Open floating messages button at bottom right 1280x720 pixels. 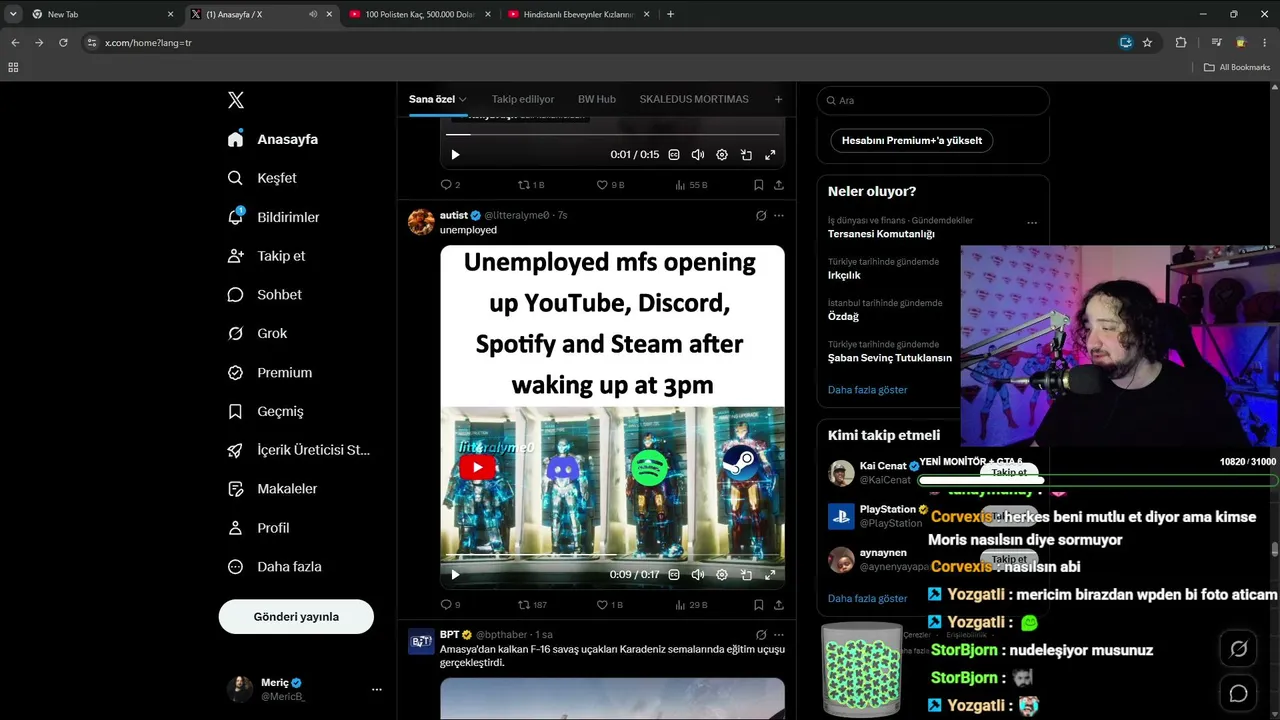click(1238, 693)
